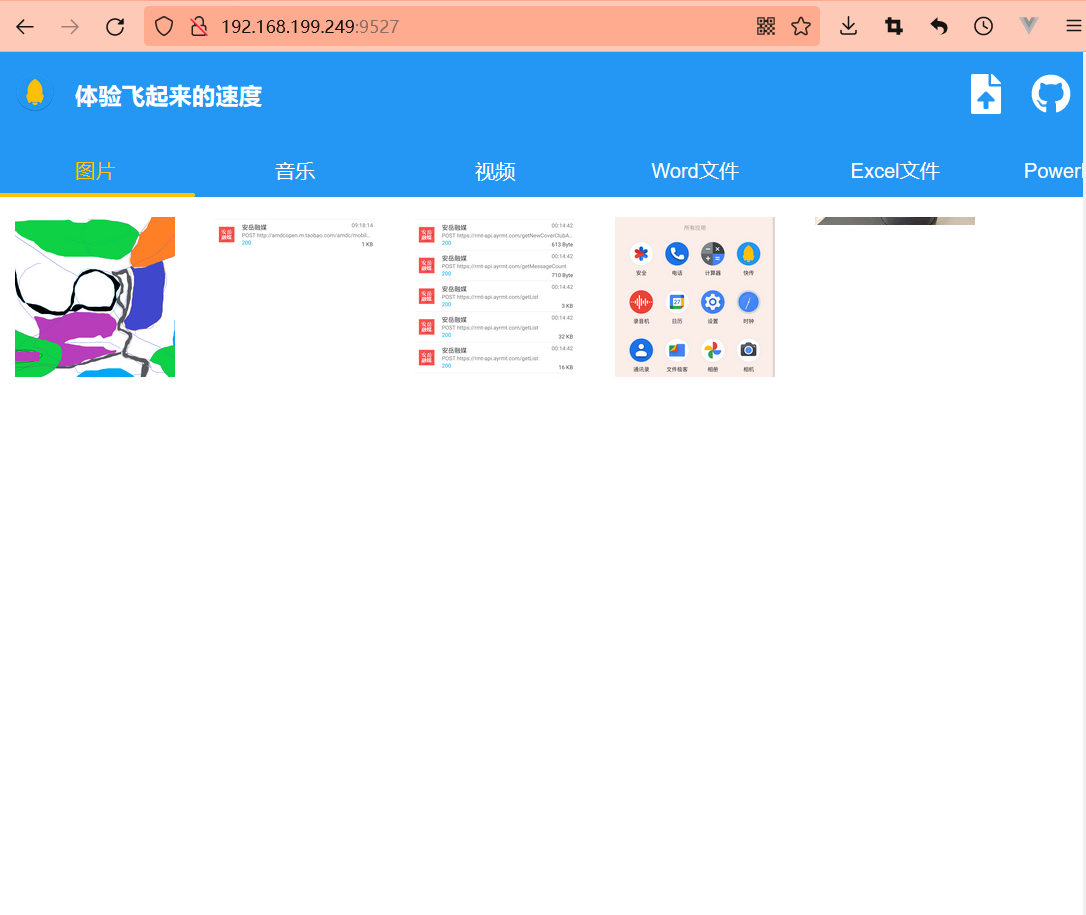Open the history clock icon
1086x915 pixels.
click(x=983, y=27)
